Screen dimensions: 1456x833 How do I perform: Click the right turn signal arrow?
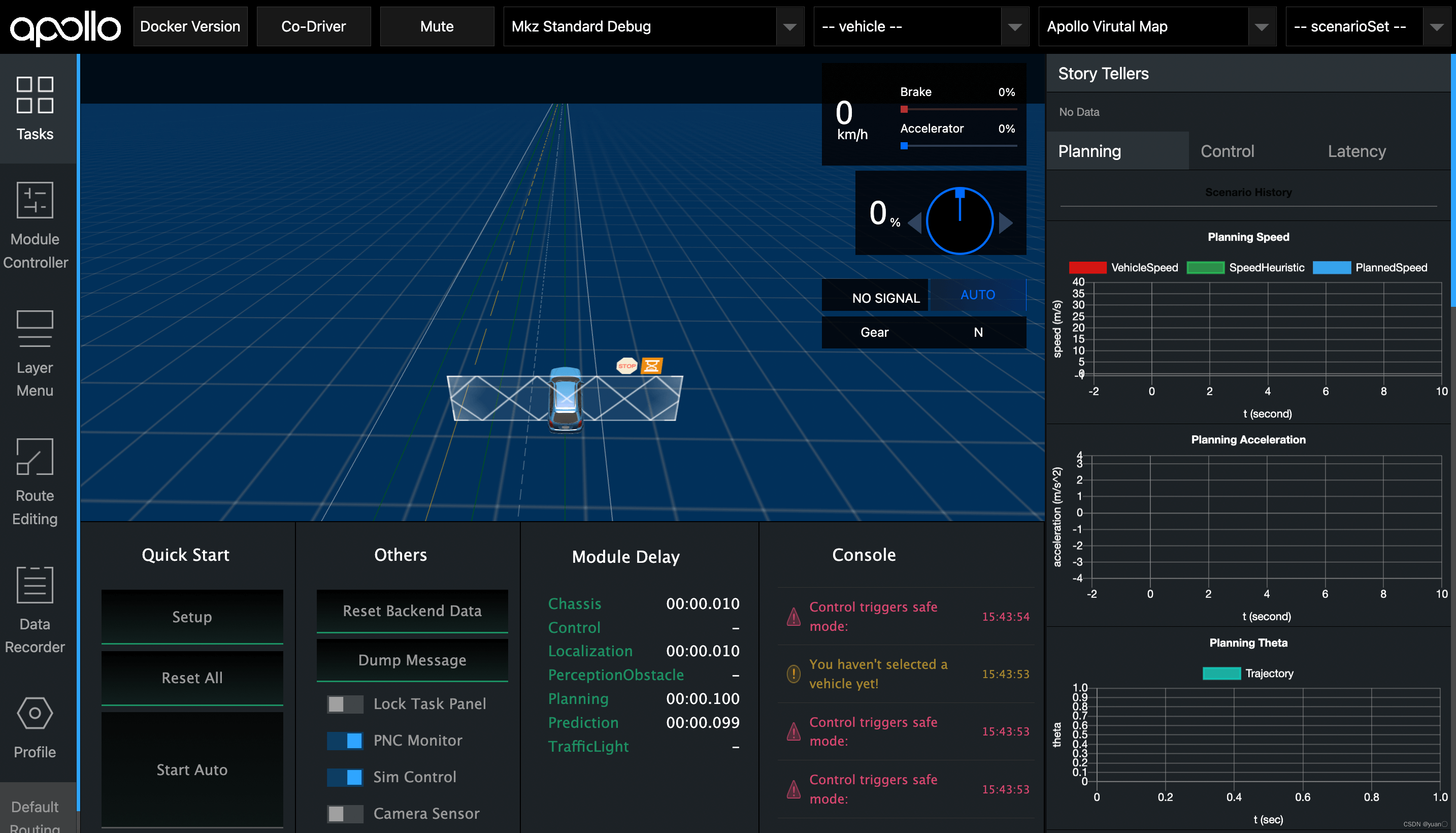click(x=1006, y=222)
